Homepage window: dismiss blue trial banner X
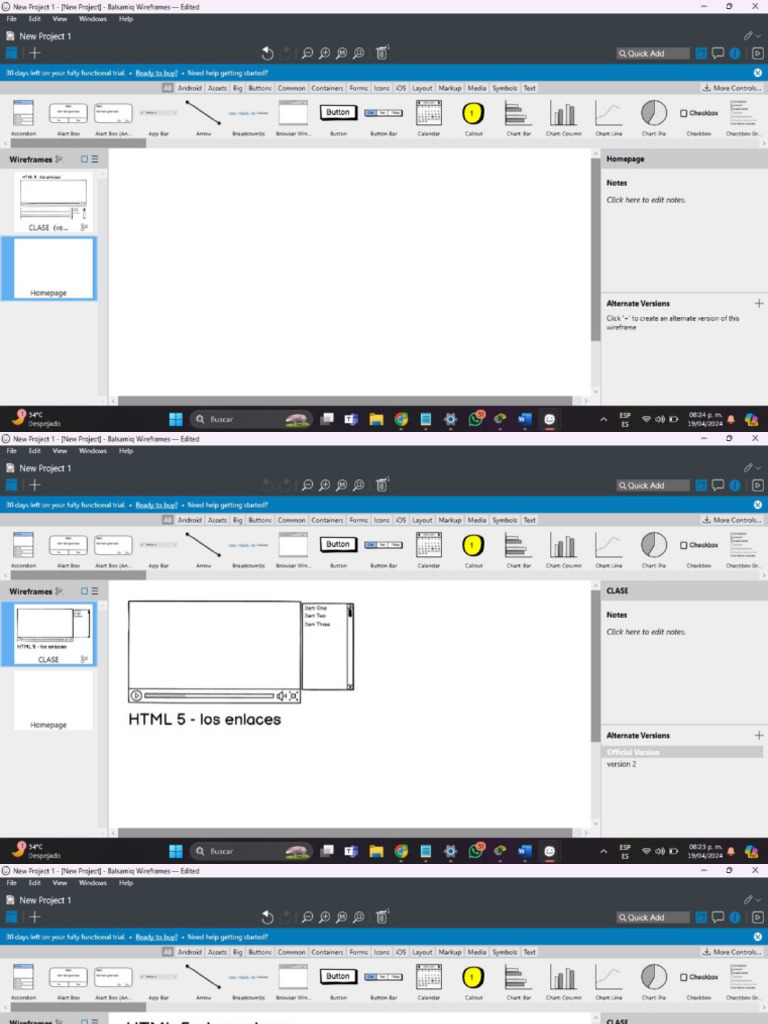Viewport: 768px width, 1024px height. click(758, 73)
